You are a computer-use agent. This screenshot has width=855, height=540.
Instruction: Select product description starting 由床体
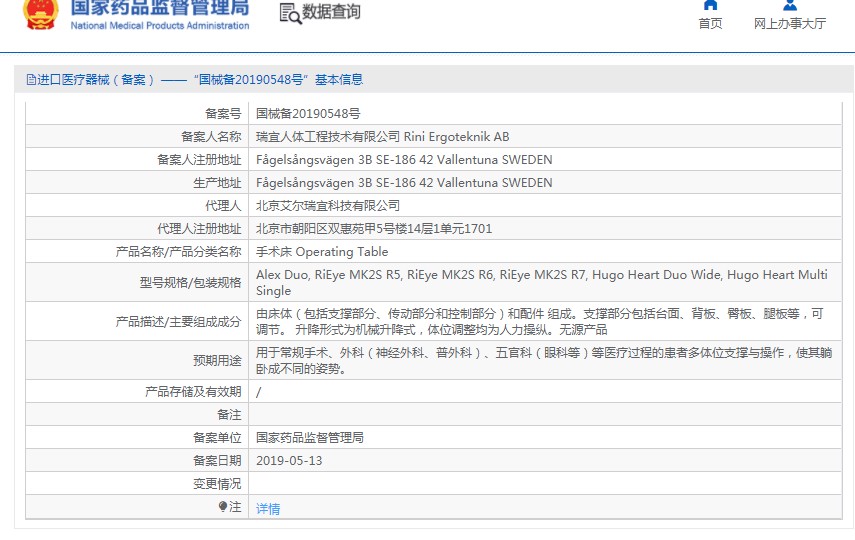pos(540,321)
